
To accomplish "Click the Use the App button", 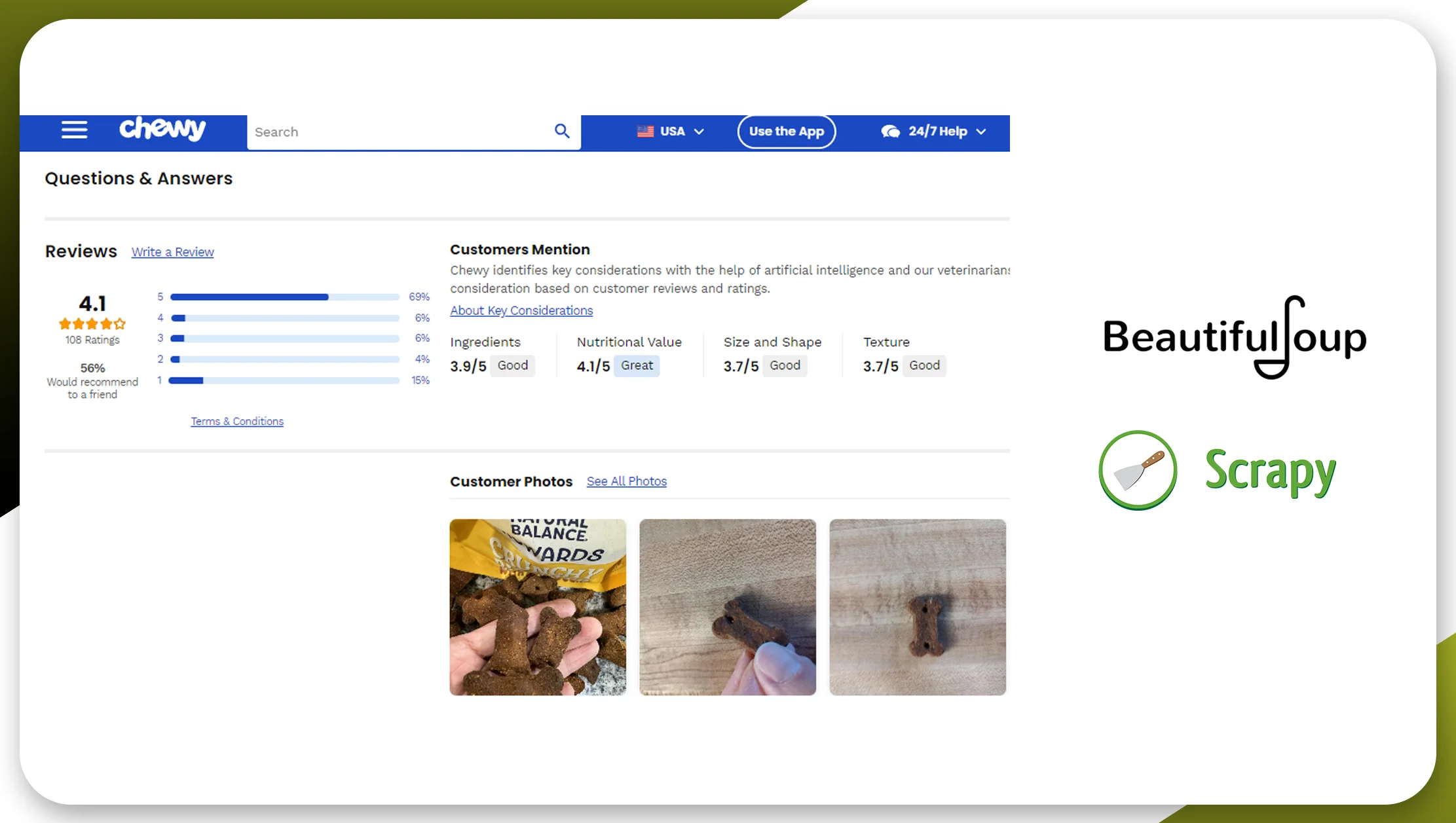I will [x=786, y=132].
